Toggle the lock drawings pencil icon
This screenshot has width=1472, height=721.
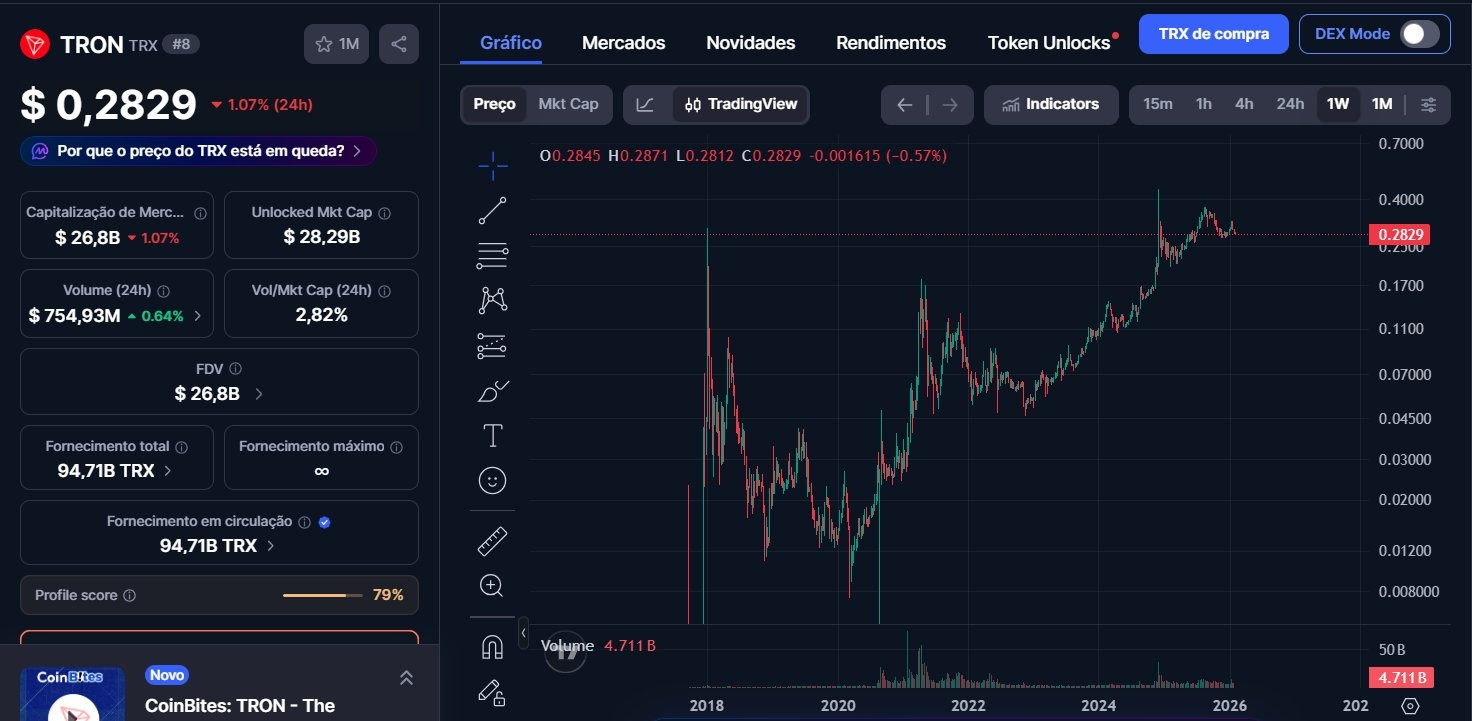coord(492,692)
